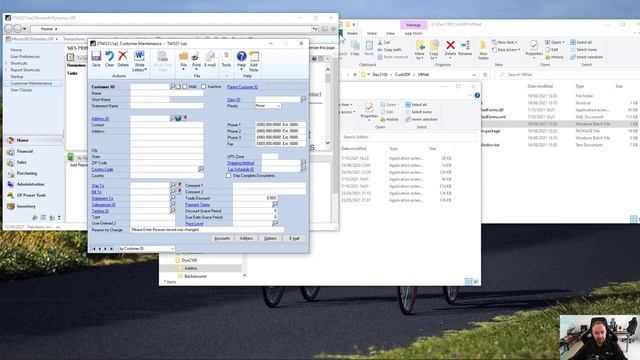Open the Tax Schedule ID lookup magnifier

tap(303, 169)
